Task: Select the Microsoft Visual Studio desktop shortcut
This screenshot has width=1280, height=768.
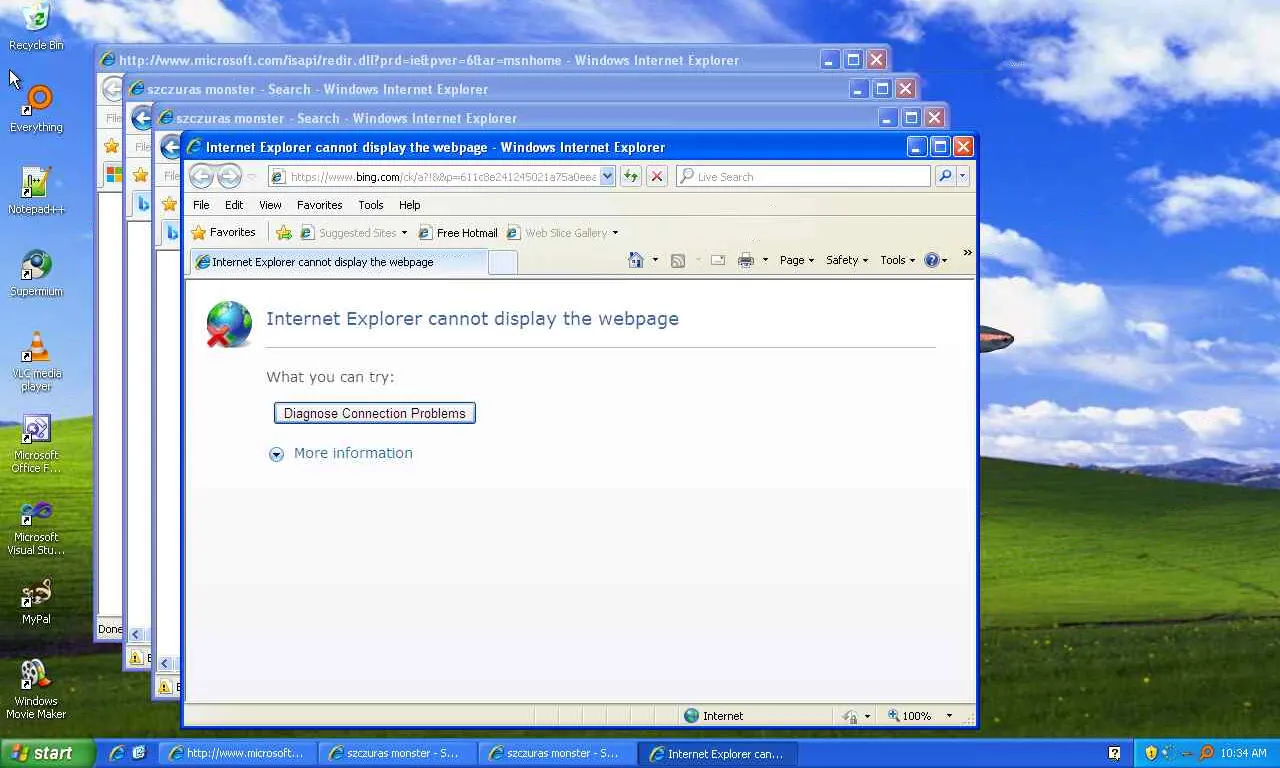Action: point(36,525)
